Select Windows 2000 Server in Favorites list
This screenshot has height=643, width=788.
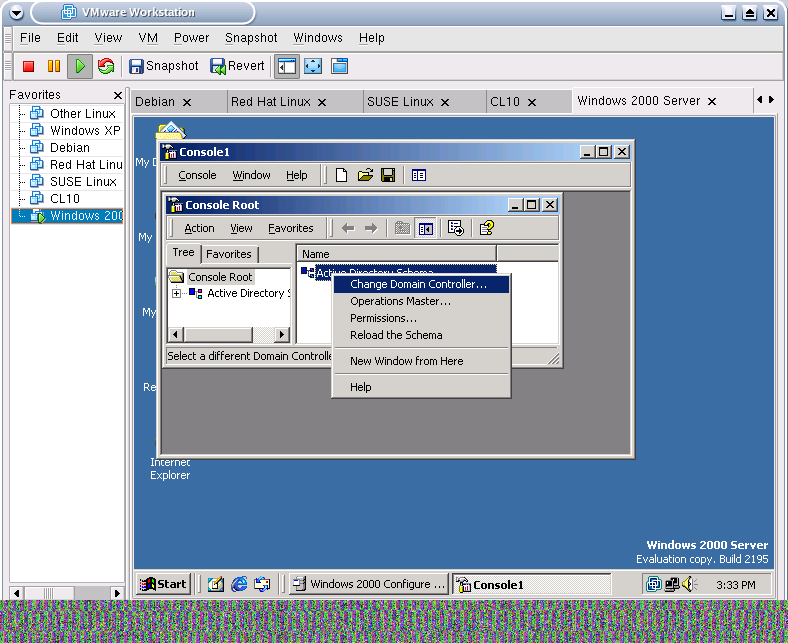[67, 216]
